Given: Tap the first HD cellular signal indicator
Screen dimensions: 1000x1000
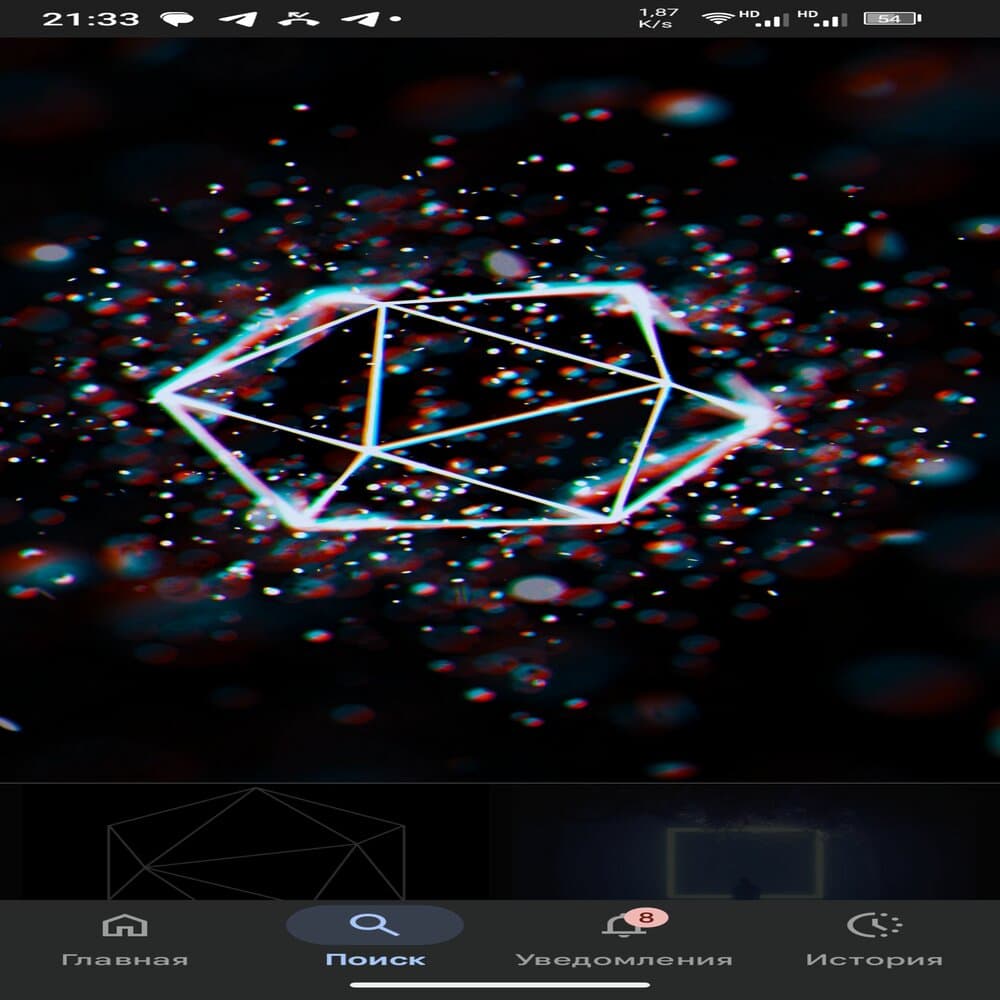Looking at the screenshot, I should [x=762, y=18].
